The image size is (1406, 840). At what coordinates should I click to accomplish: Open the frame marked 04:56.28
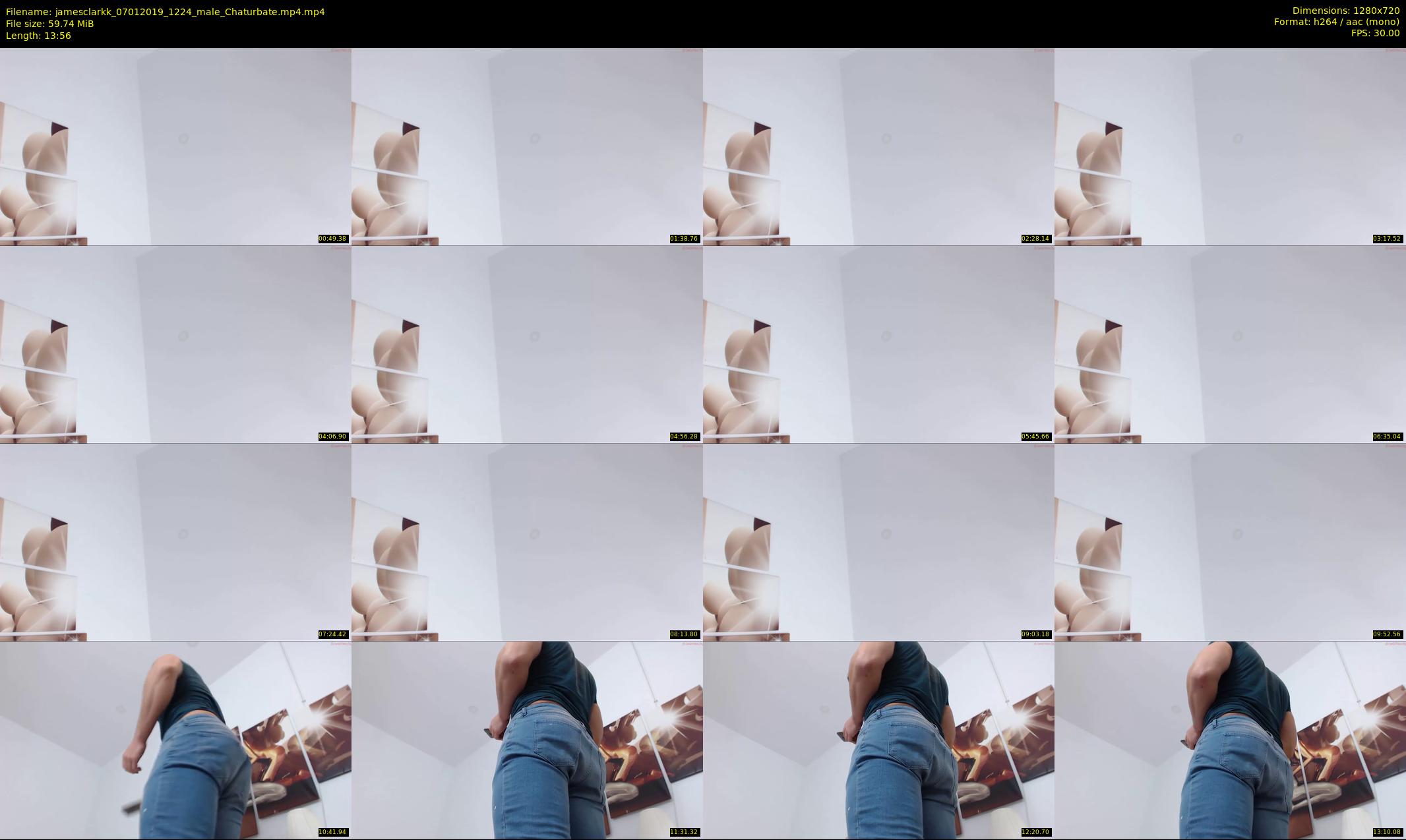527,344
